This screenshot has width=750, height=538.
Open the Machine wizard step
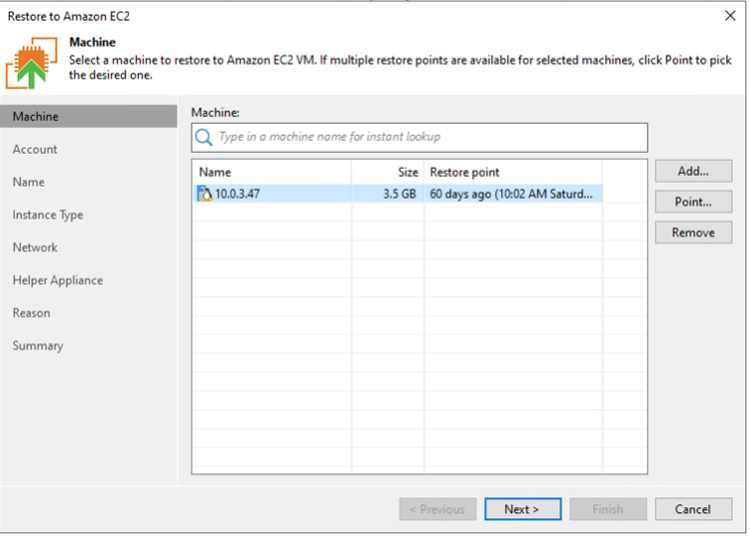[x=88, y=116]
